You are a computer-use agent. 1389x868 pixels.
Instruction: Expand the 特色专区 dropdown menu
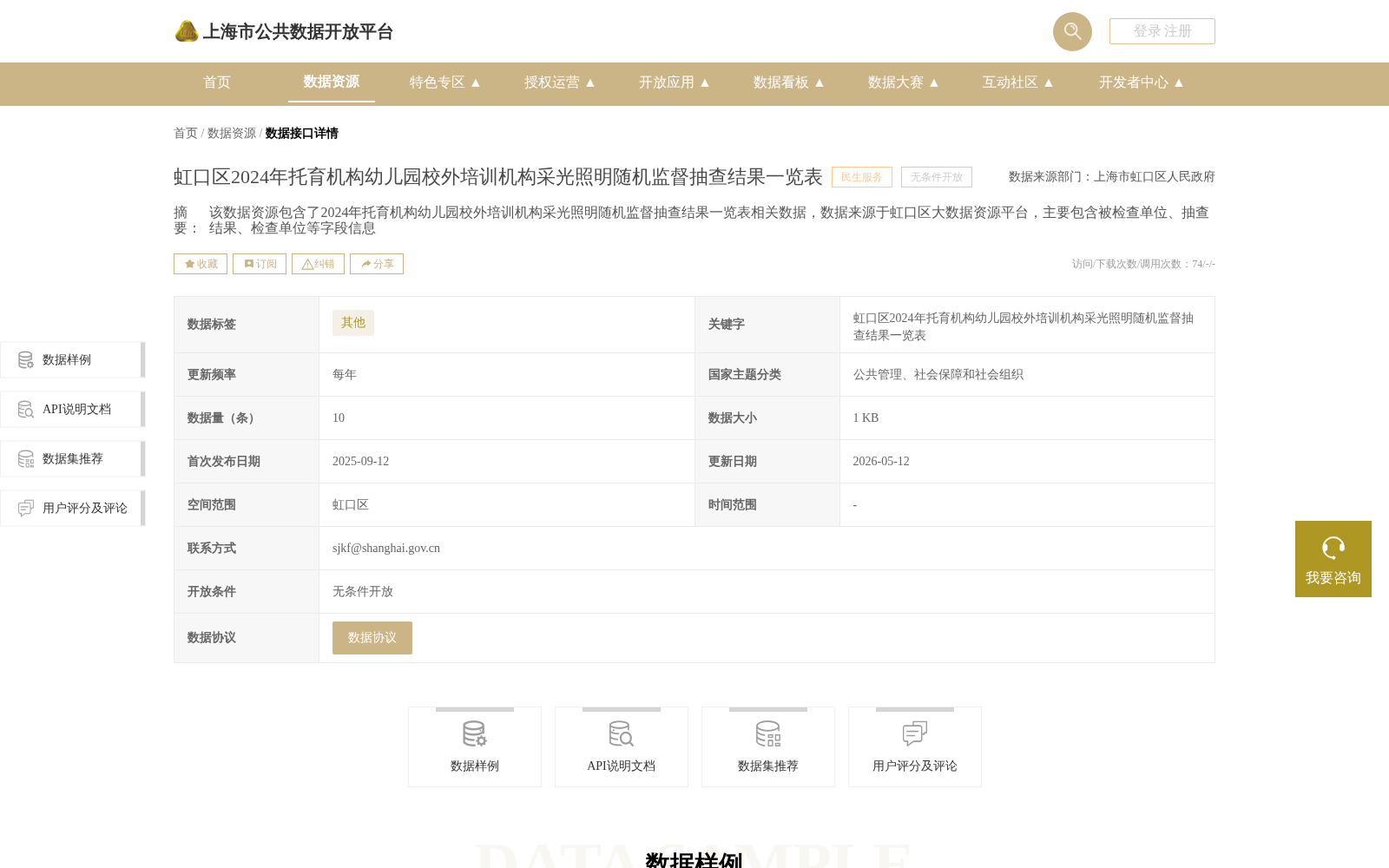tap(445, 82)
